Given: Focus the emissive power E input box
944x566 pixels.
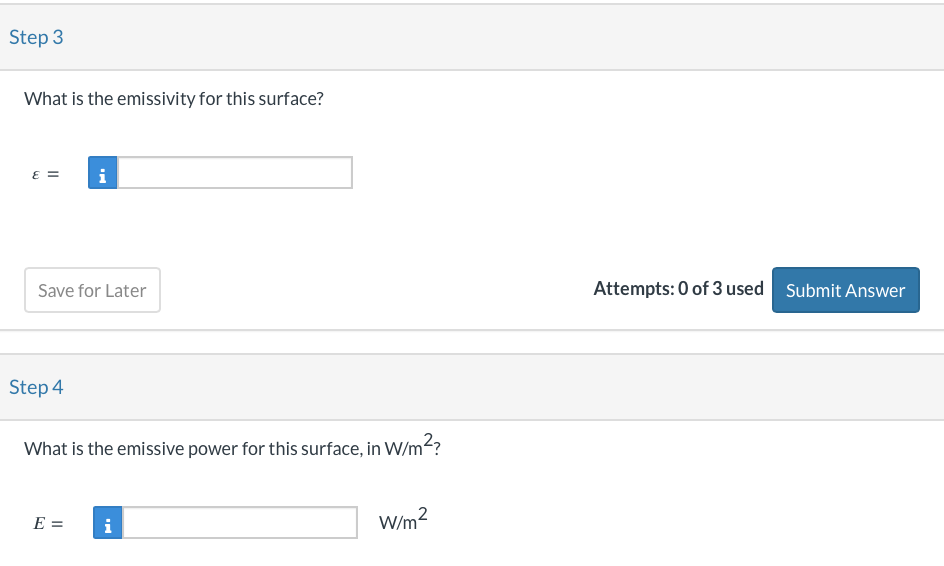Looking at the screenshot, I should [x=240, y=523].
